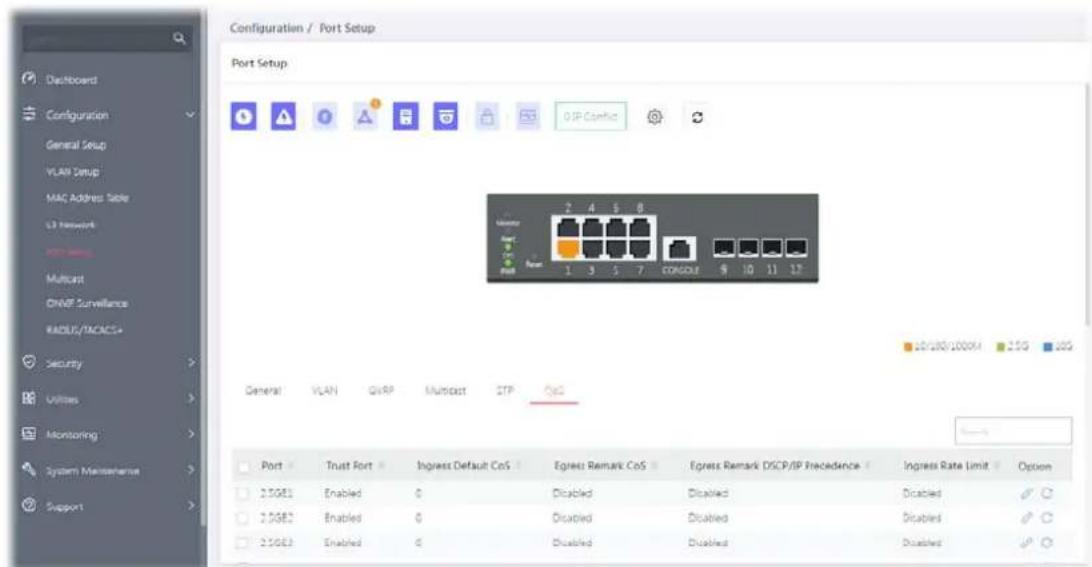Edit QoS settings for 2.5GE2 row
Screen dimensions: 1092x567
(1027, 518)
